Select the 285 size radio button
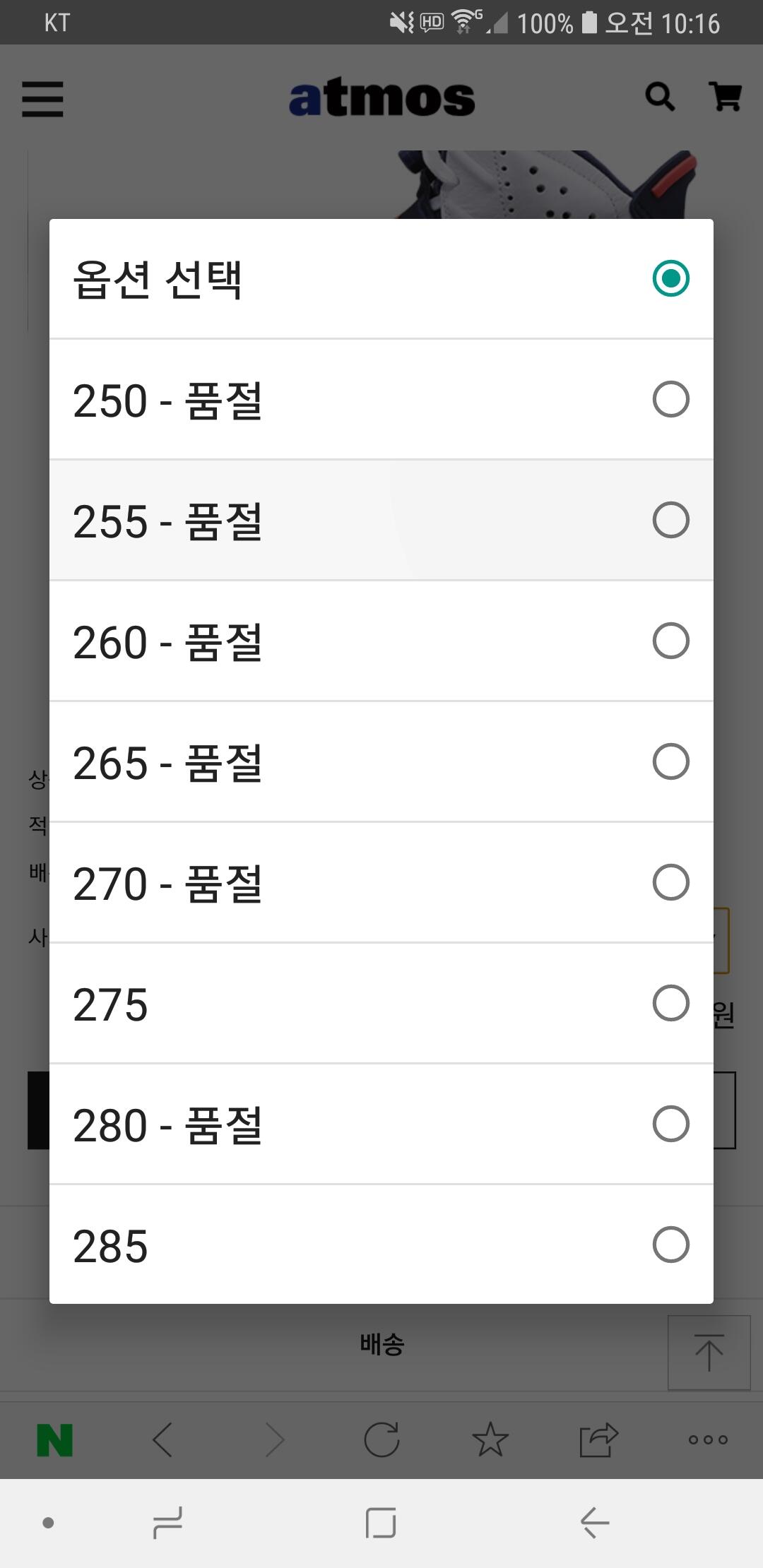Screen dimensions: 763x1568 tap(670, 1245)
